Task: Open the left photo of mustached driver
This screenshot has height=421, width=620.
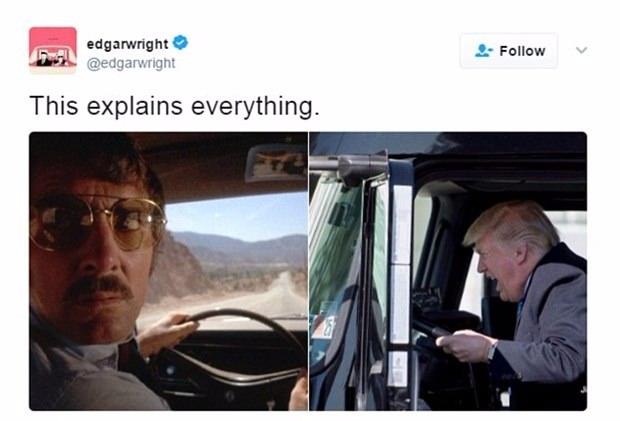Action: pos(168,271)
